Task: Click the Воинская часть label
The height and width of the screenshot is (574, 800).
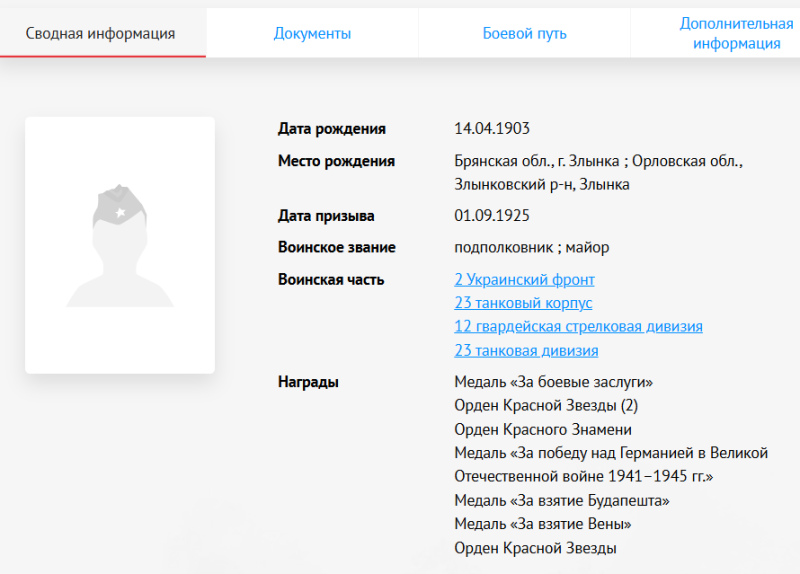Action: [x=331, y=280]
